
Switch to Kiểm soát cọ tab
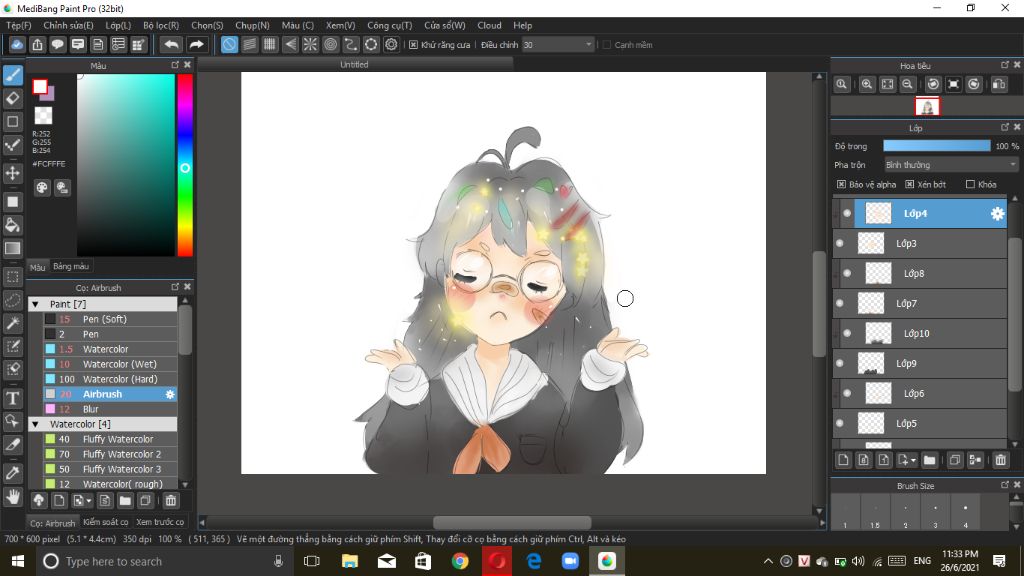tap(105, 522)
